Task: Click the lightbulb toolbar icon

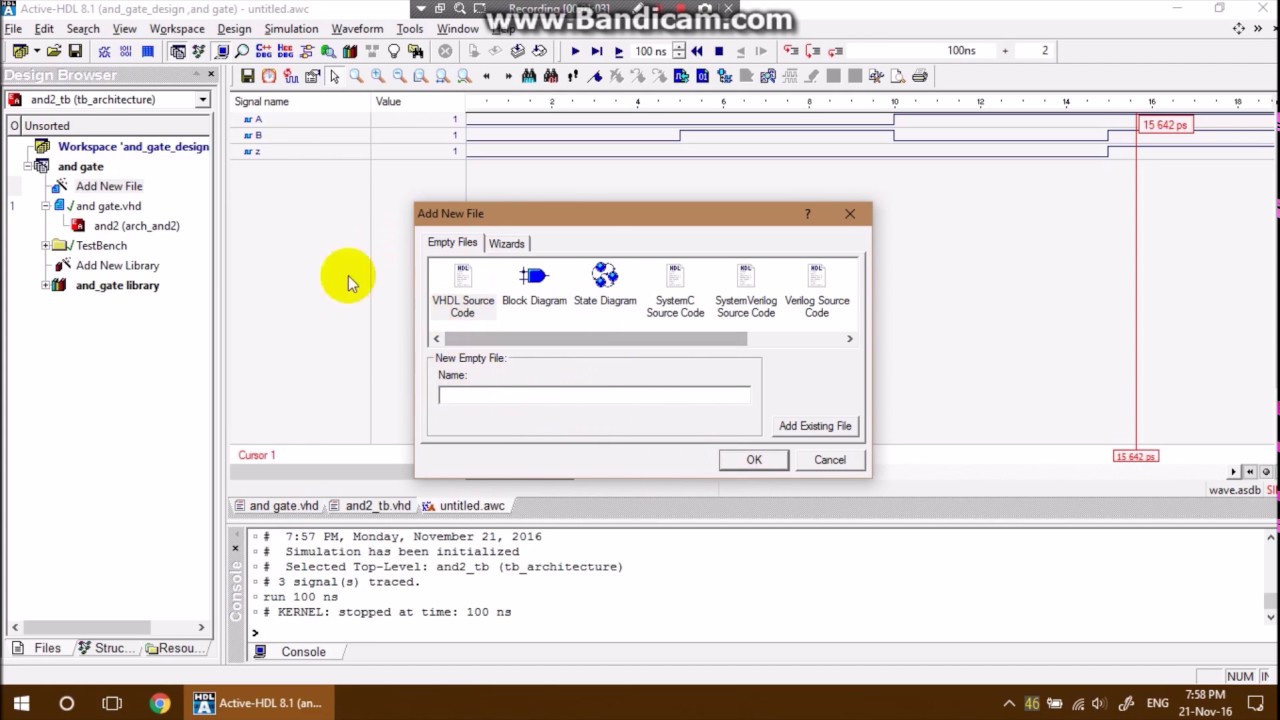Action: (x=394, y=51)
